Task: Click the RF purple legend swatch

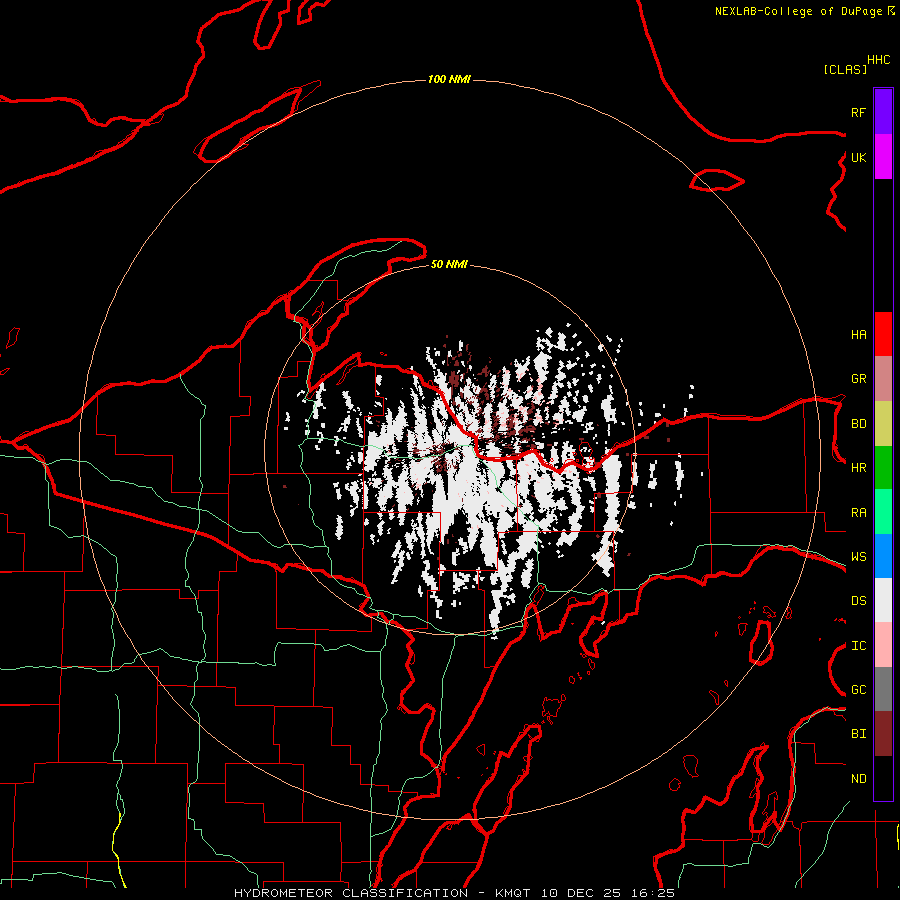Action: tap(883, 112)
